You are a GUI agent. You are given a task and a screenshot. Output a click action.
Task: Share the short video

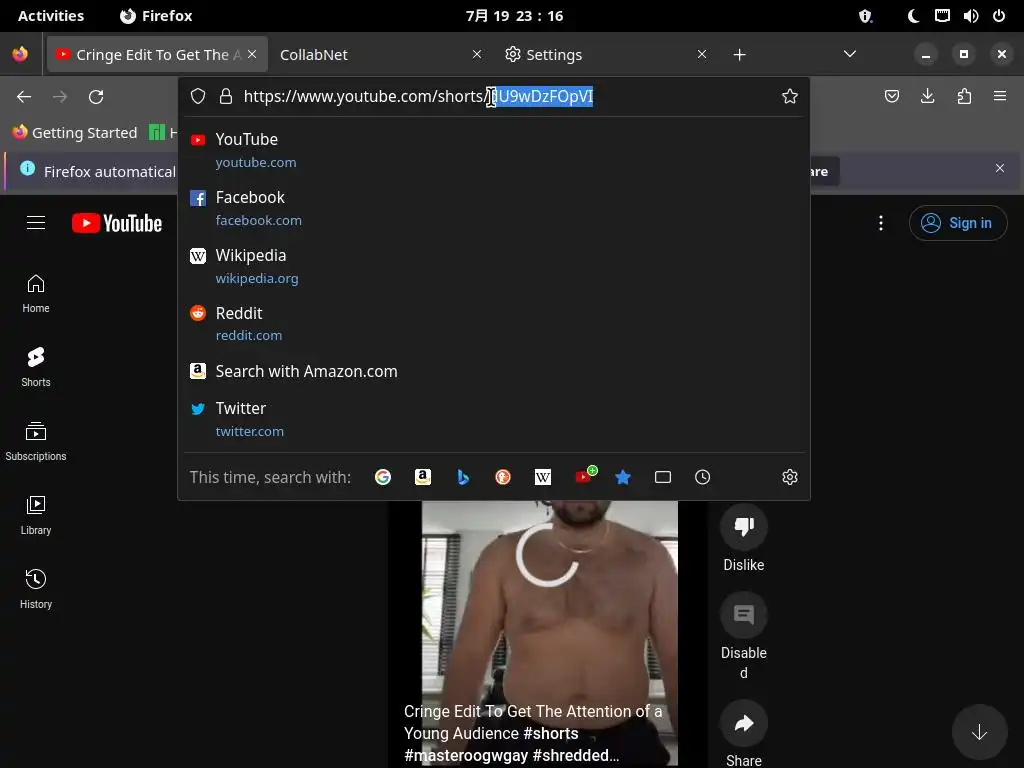coord(744,723)
